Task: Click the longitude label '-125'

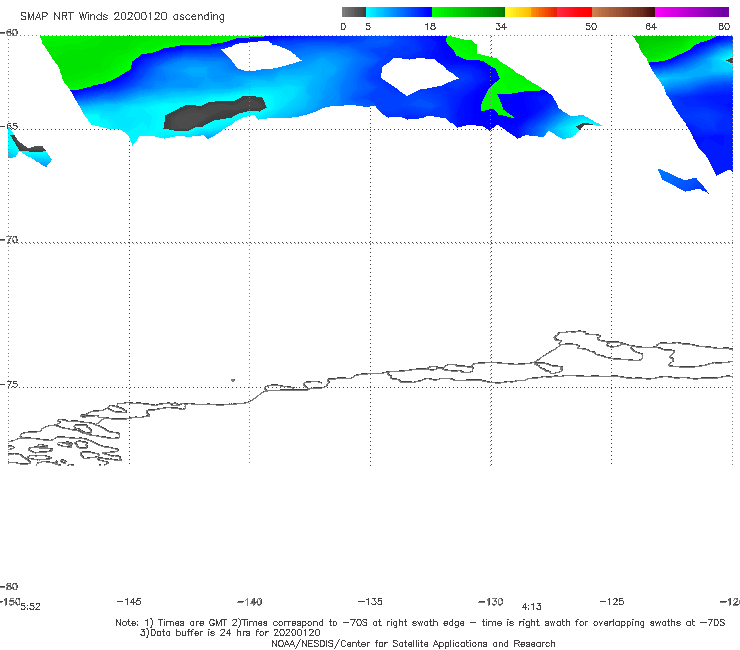Action: [x=612, y=601]
